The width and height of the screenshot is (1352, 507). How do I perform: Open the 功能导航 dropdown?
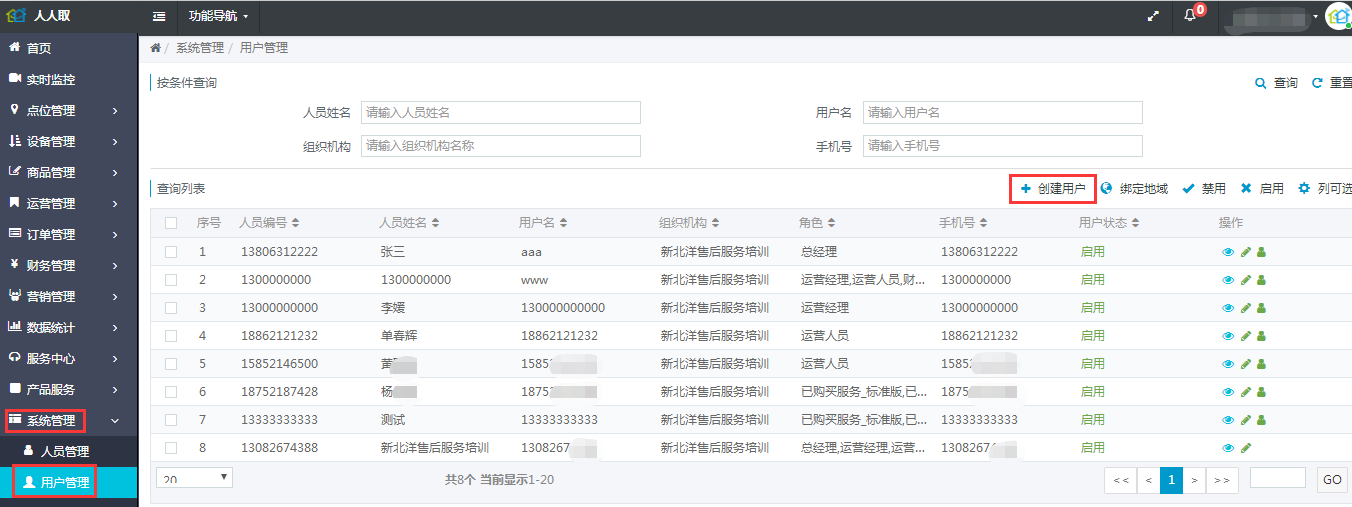[217, 16]
